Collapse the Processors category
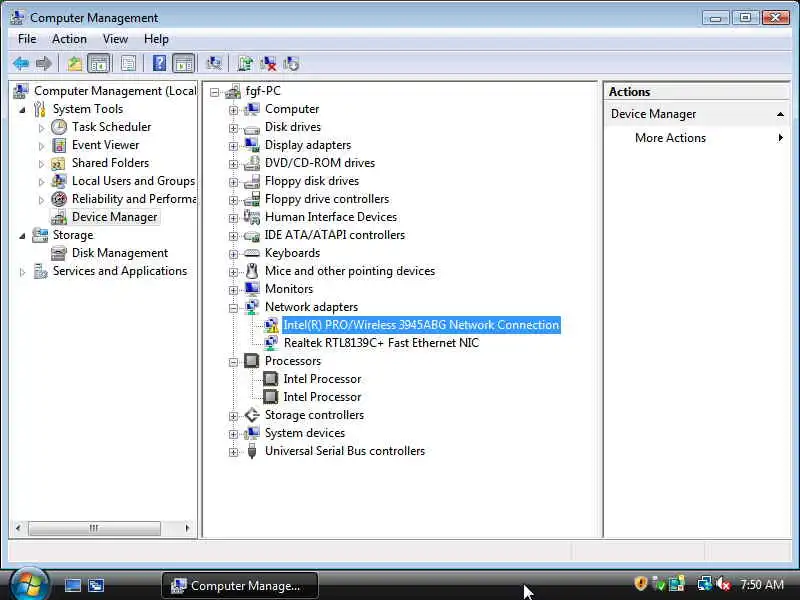The width and height of the screenshot is (800, 600). 233,362
